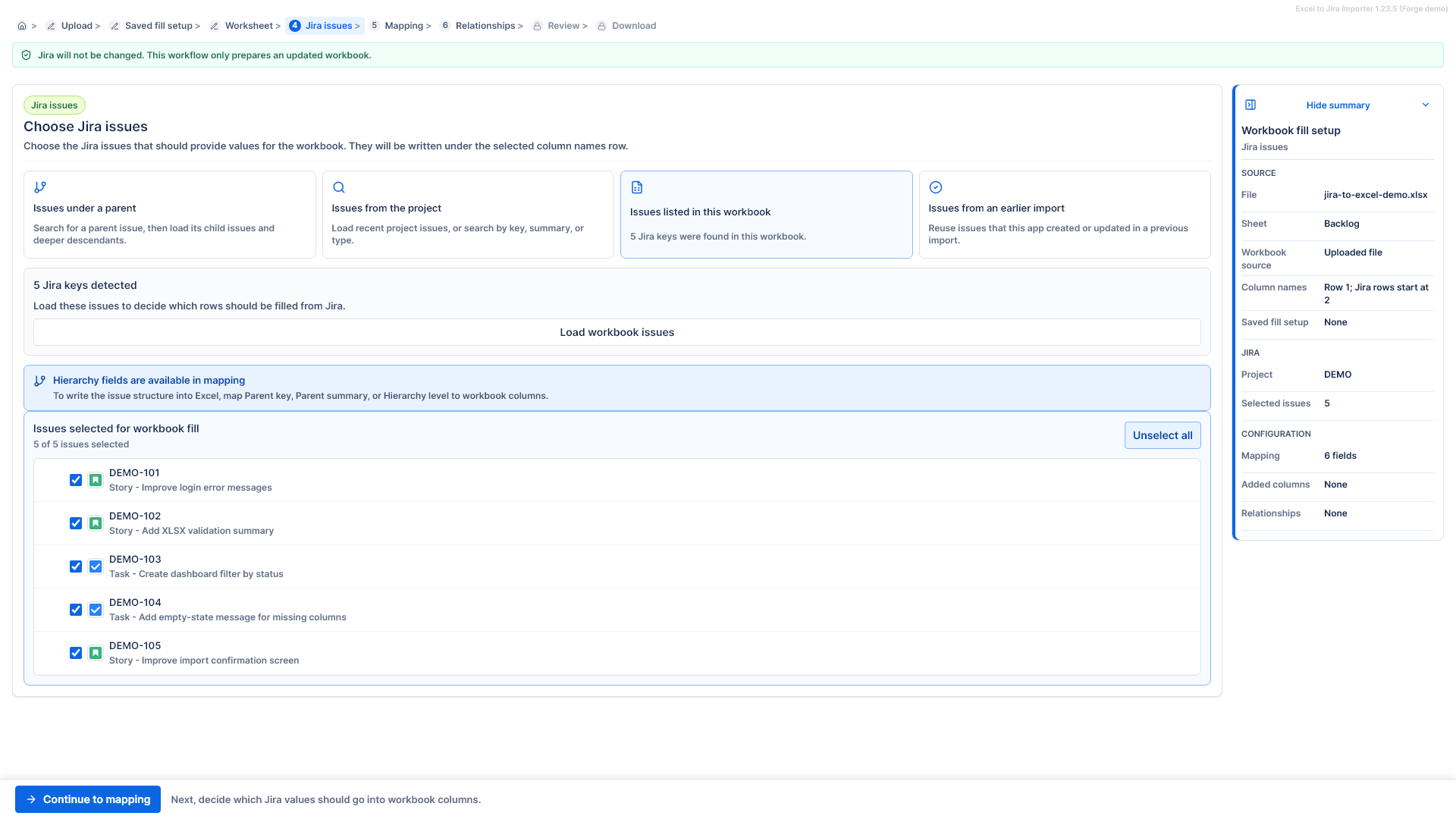Image resolution: width=1456 pixels, height=819 pixels.
Task: Click Continue to mapping button
Action: 88,799
